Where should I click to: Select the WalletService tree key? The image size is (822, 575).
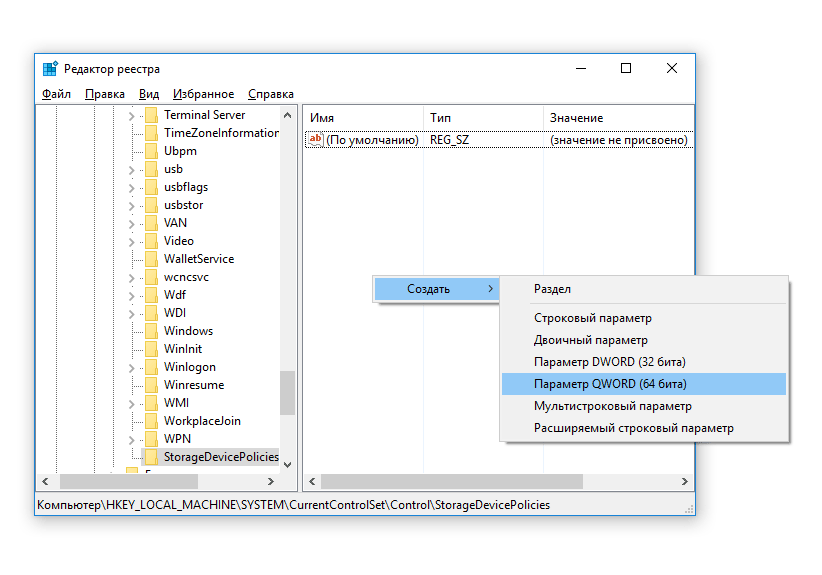pyautogui.click(x=198, y=259)
